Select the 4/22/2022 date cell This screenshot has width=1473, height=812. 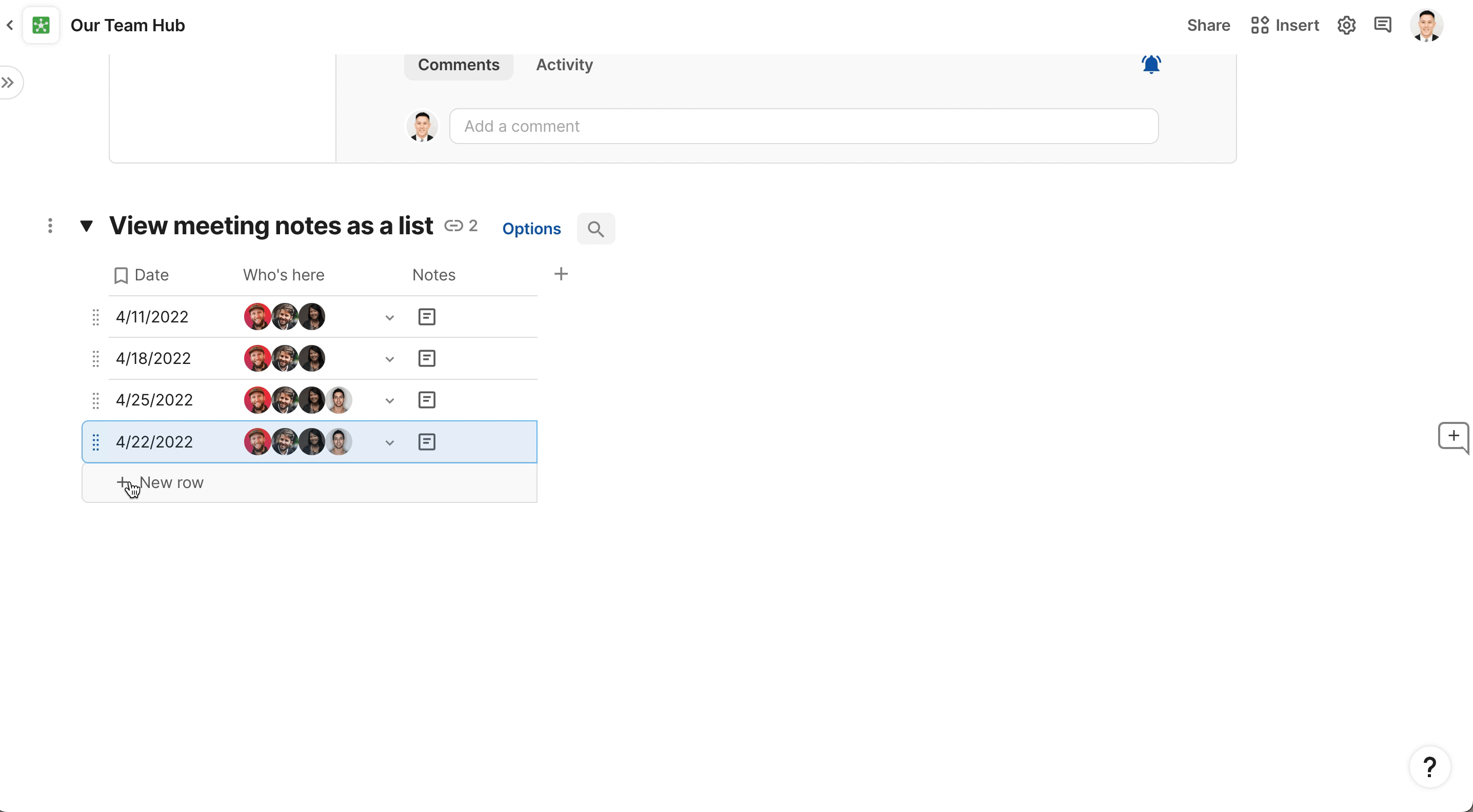pyautogui.click(x=154, y=442)
